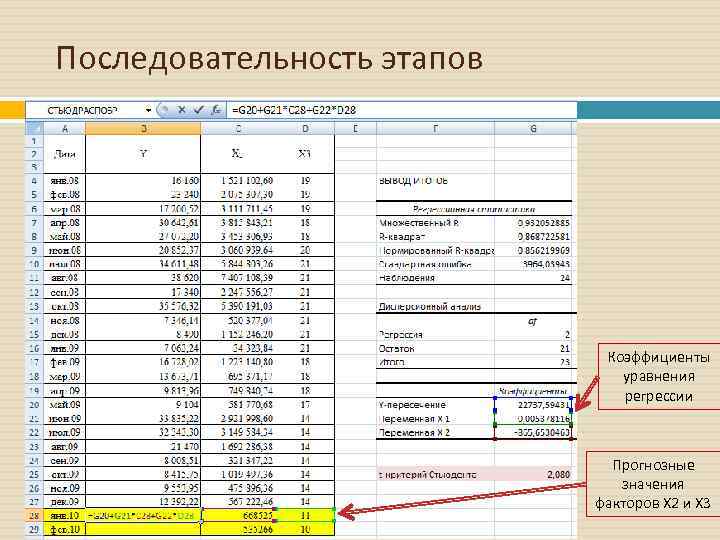The height and width of the screenshot is (540, 720).
Task: Open Insert Function with the fx icon
Action: pos(216,110)
